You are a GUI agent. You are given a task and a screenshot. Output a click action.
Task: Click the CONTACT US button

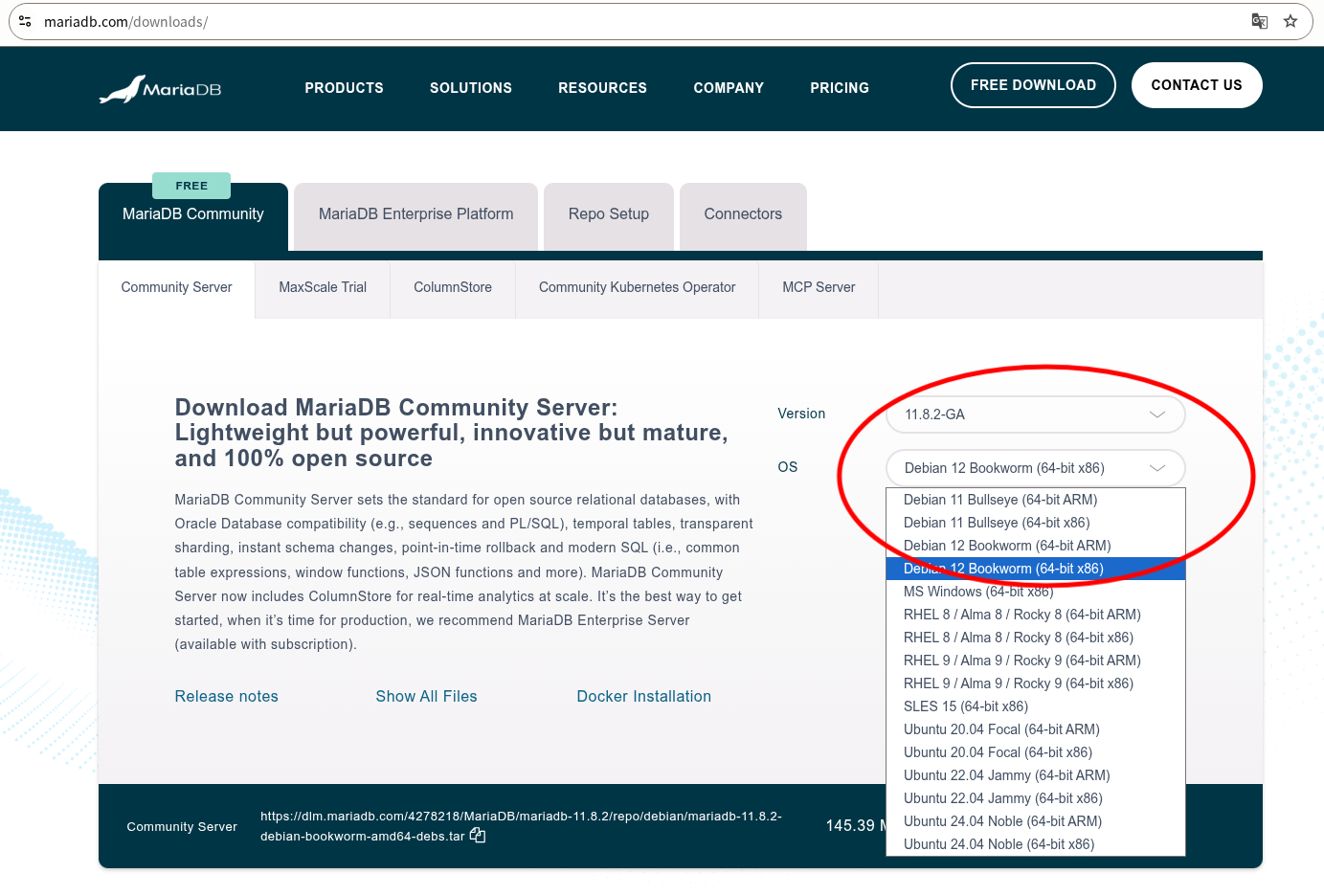coord(1197,85)
